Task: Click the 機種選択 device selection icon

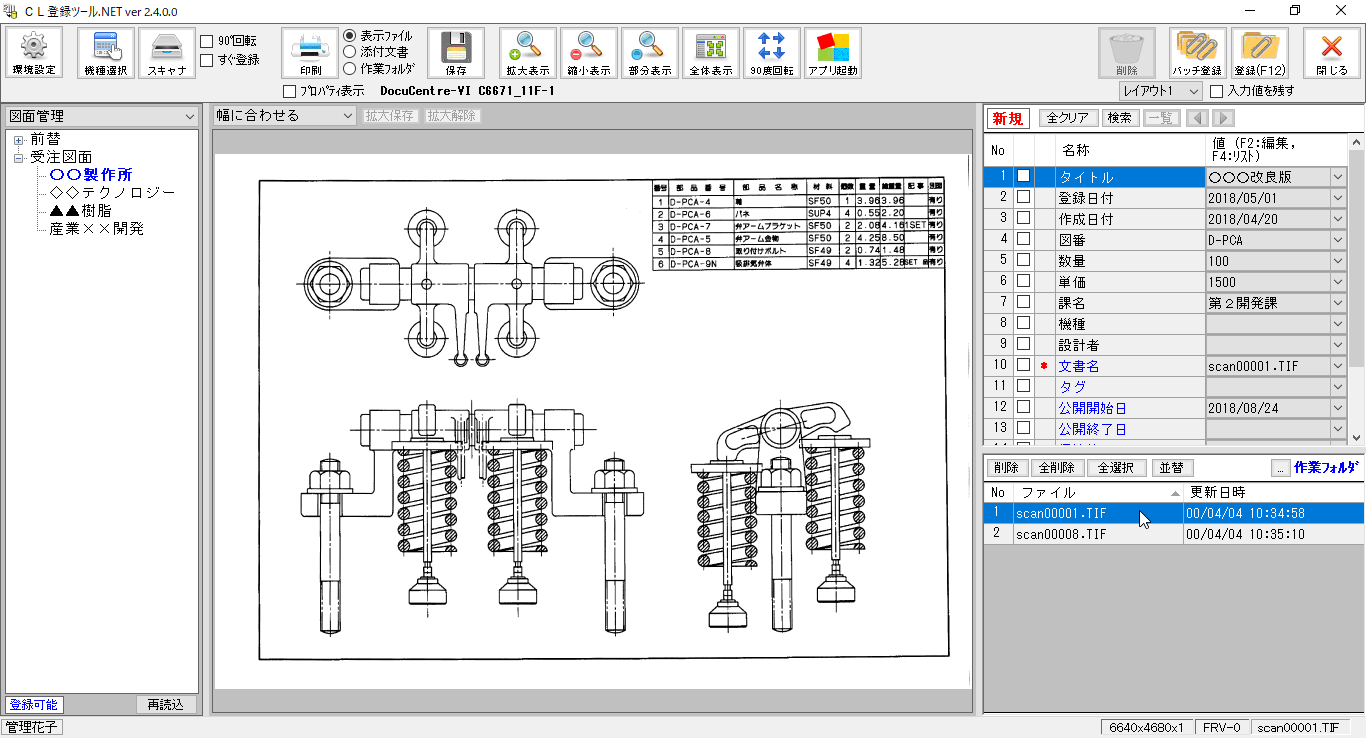Action: coord(106,53)
